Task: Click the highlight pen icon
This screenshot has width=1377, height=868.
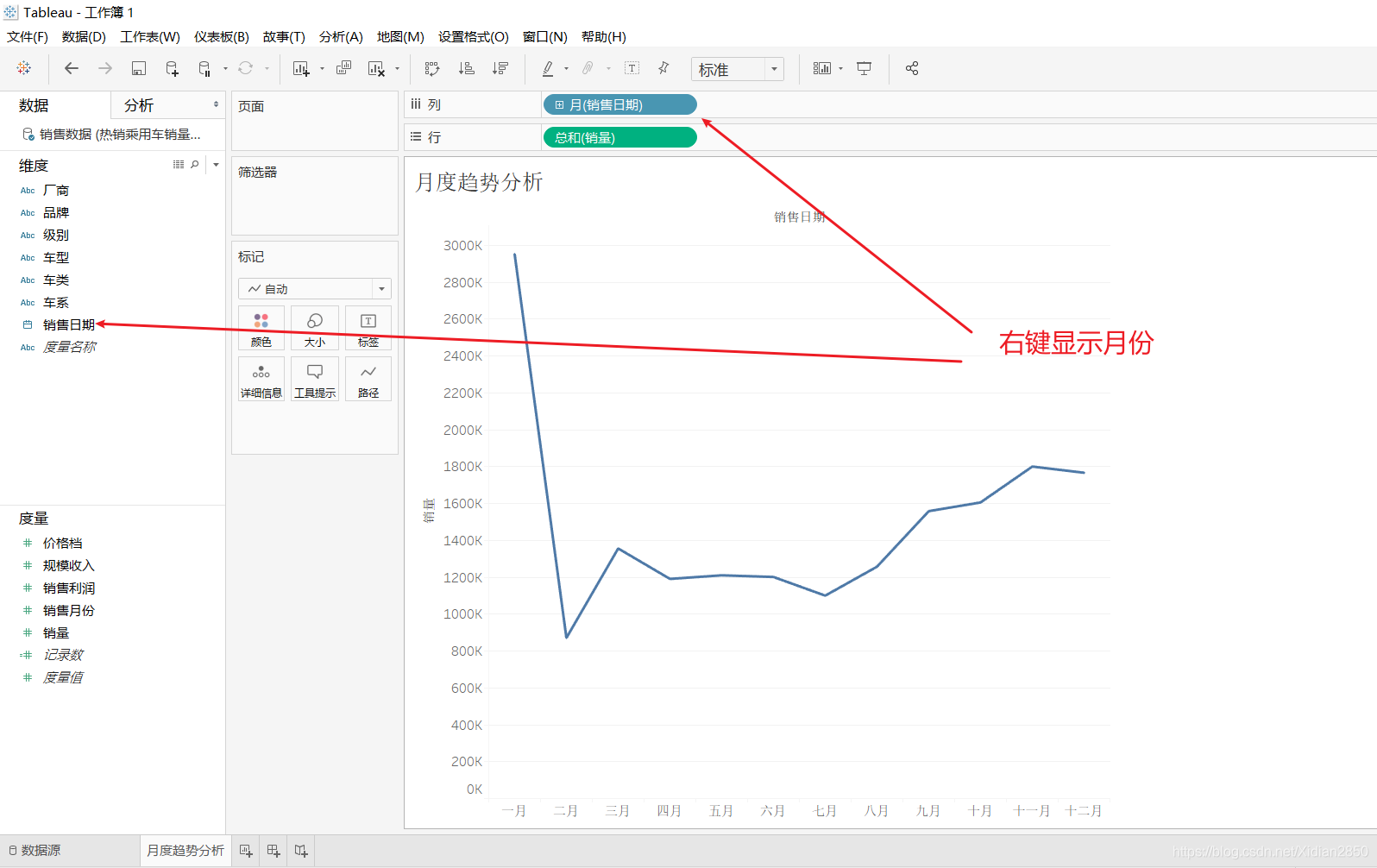Action: coord(547,68)
